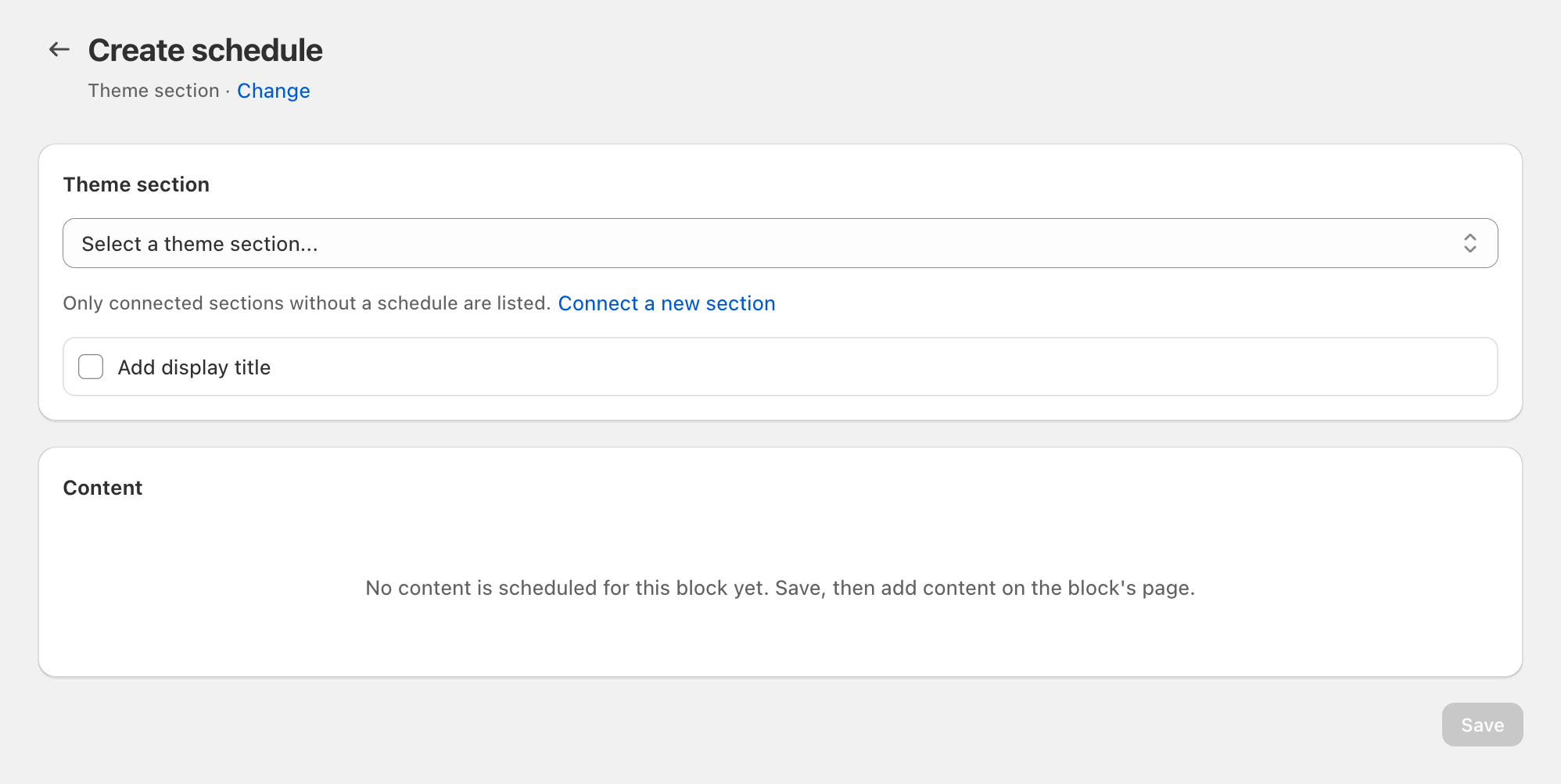Click the Content card heading
The height and width of the screenshot is (784, 1561).
[102, 488]
